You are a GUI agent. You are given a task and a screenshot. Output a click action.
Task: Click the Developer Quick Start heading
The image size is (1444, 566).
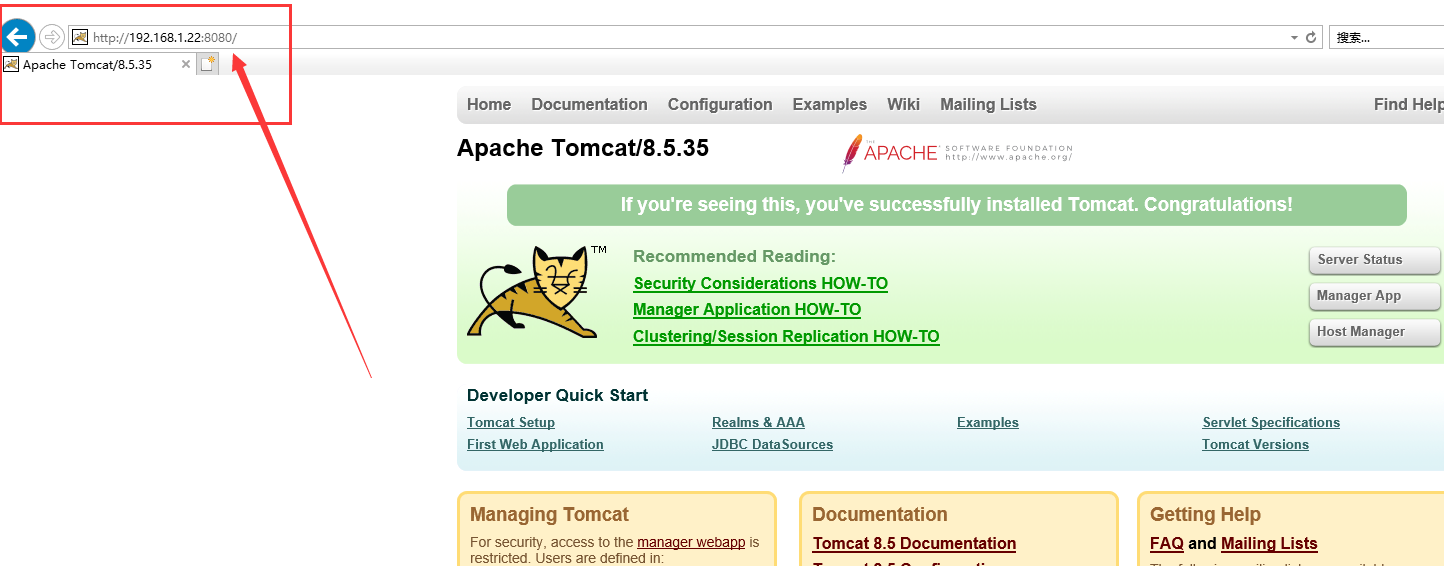coord(557,395)
